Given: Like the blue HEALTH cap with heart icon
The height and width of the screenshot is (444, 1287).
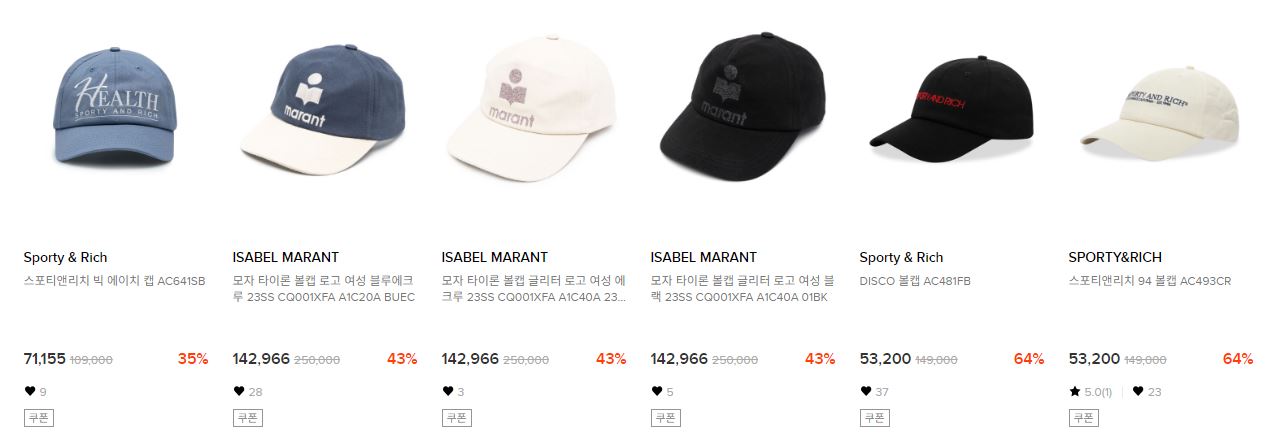Looking at the screenshot, I should [29, 391].
